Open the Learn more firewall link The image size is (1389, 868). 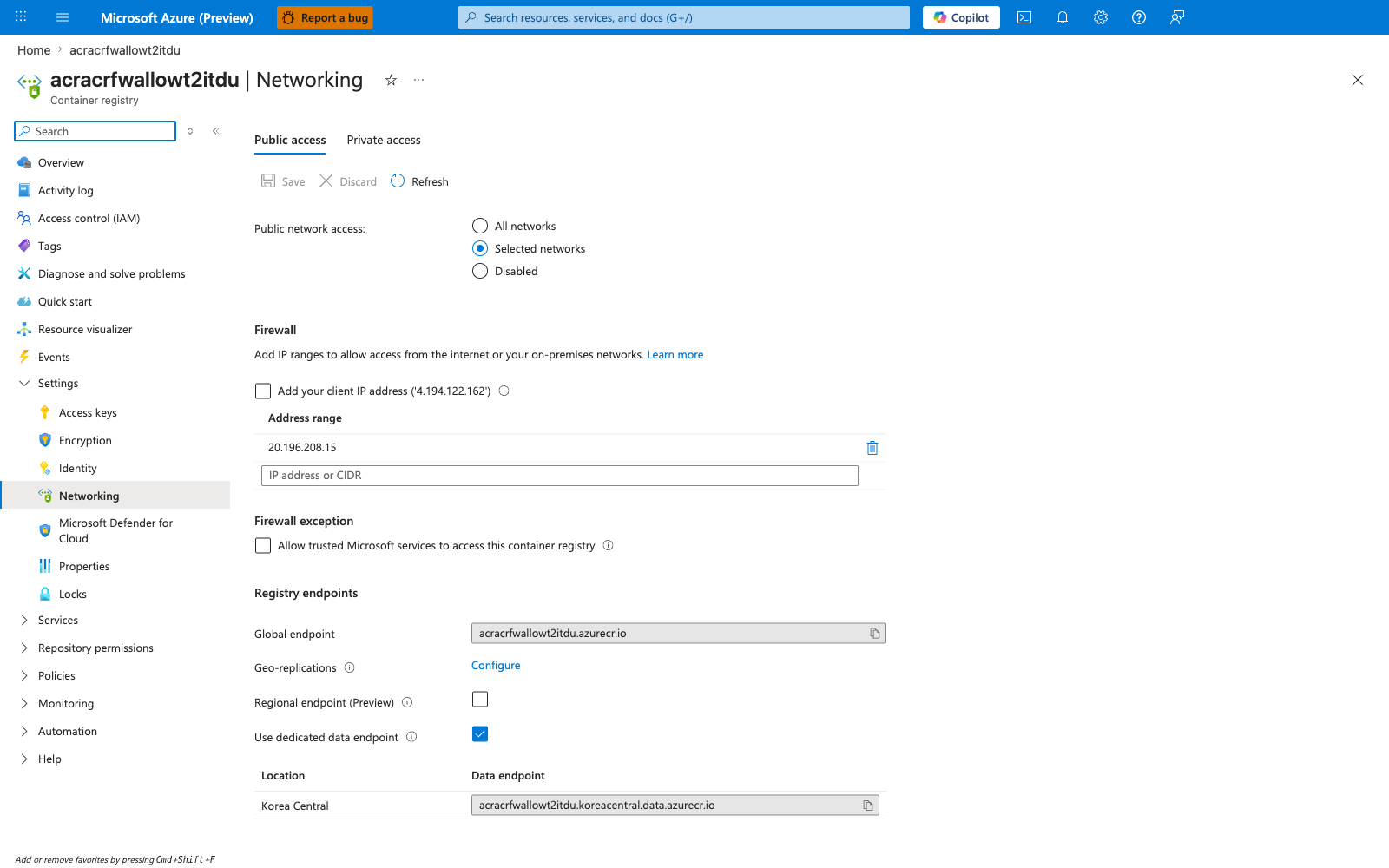[x=675, y=354]
